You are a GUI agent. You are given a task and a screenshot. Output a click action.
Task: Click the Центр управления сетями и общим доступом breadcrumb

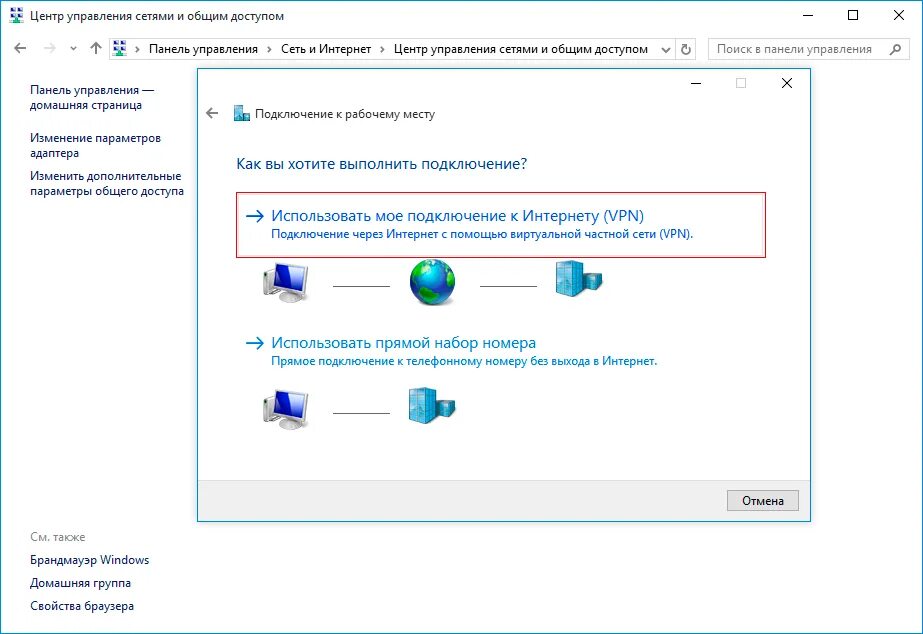(520, 49)
